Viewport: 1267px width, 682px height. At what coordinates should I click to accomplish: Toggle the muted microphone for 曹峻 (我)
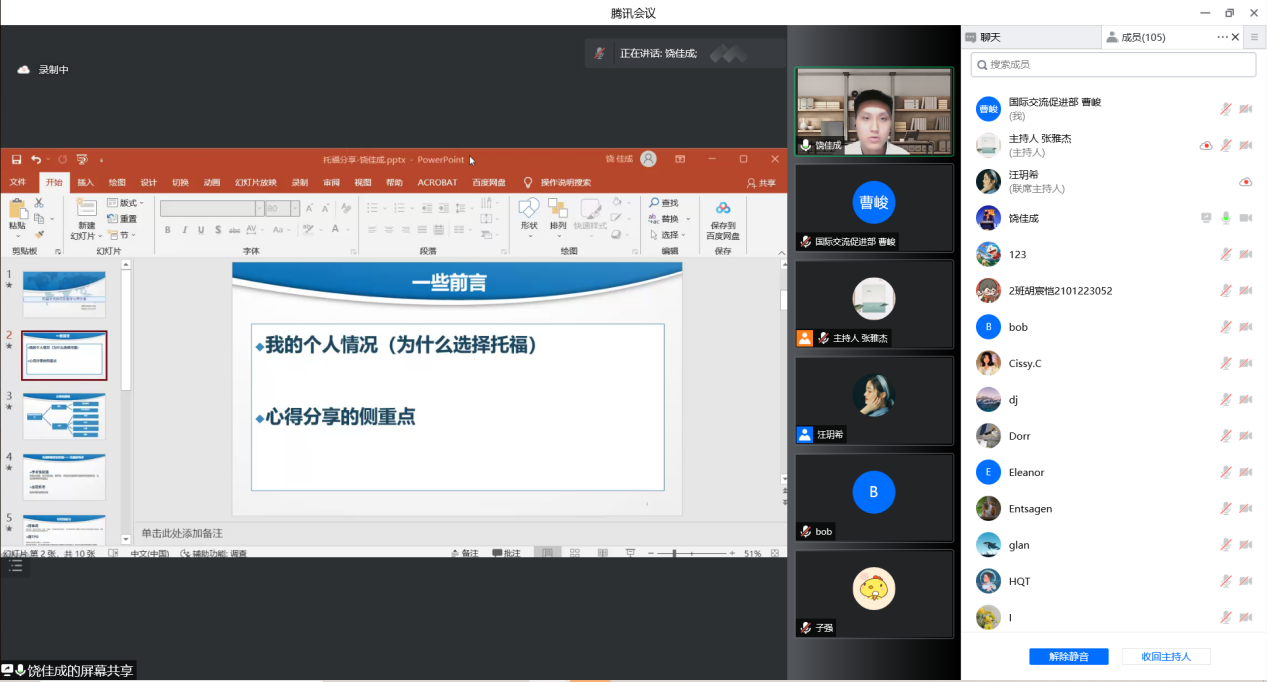tap(1225, 109)
